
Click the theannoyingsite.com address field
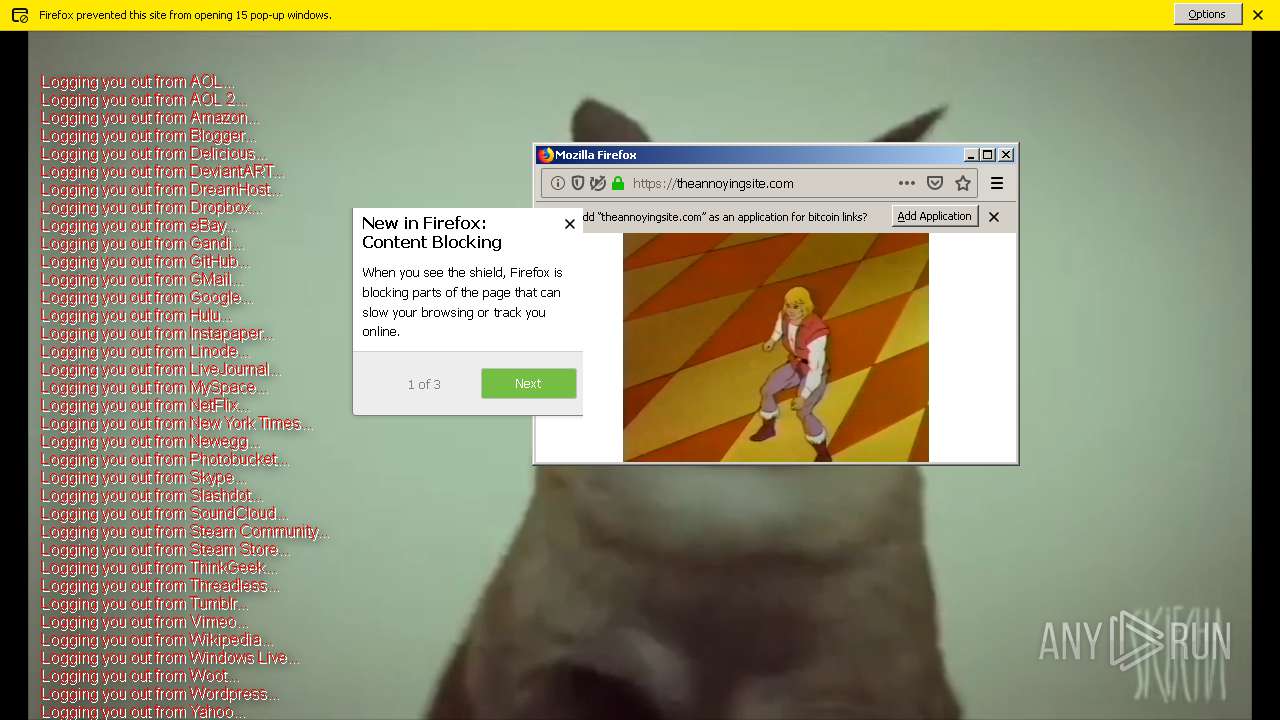(x=760, y=183)
